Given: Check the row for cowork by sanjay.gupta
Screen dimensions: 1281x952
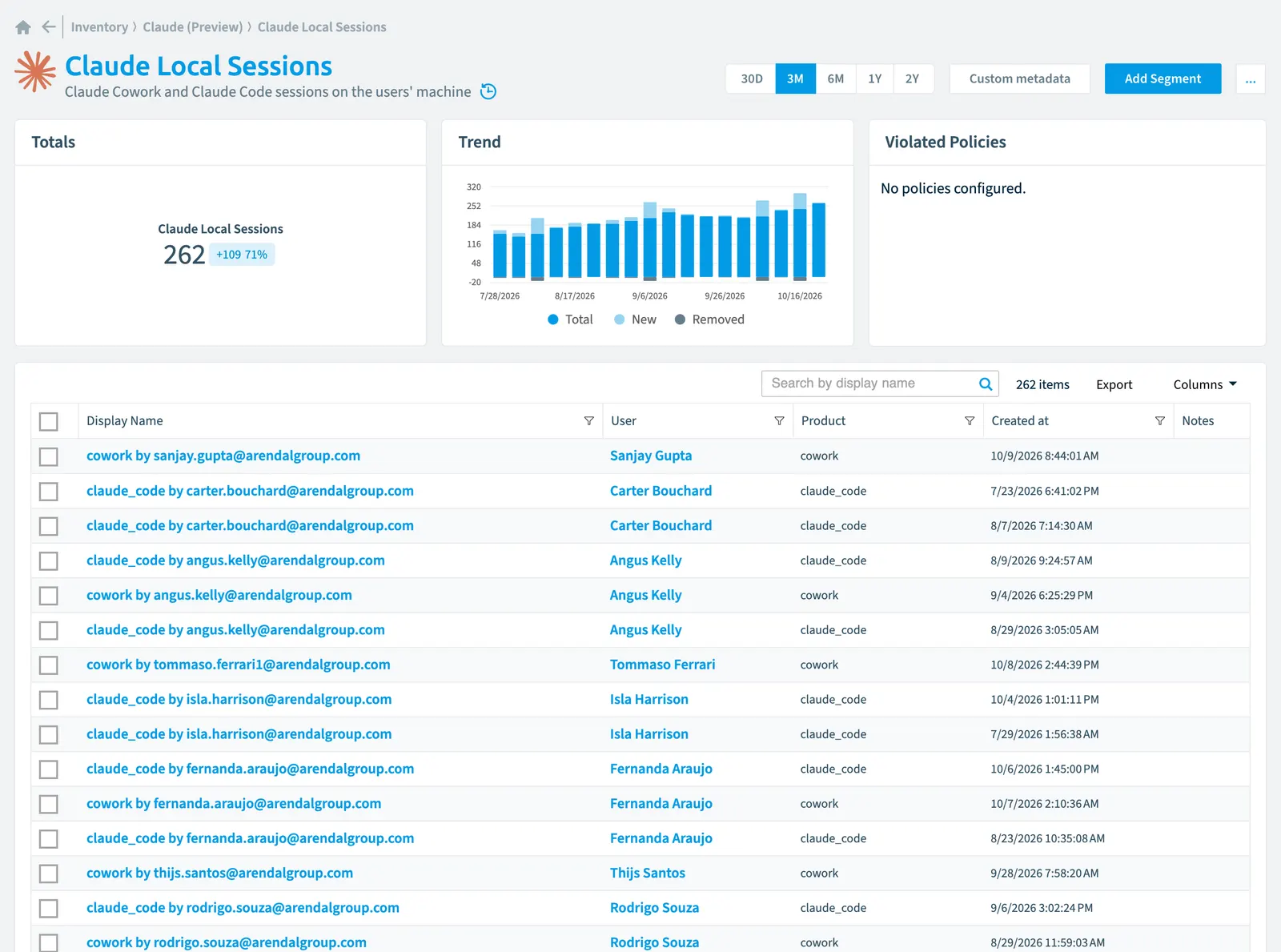Looking at the screenshot, I should tap(49, 456).
